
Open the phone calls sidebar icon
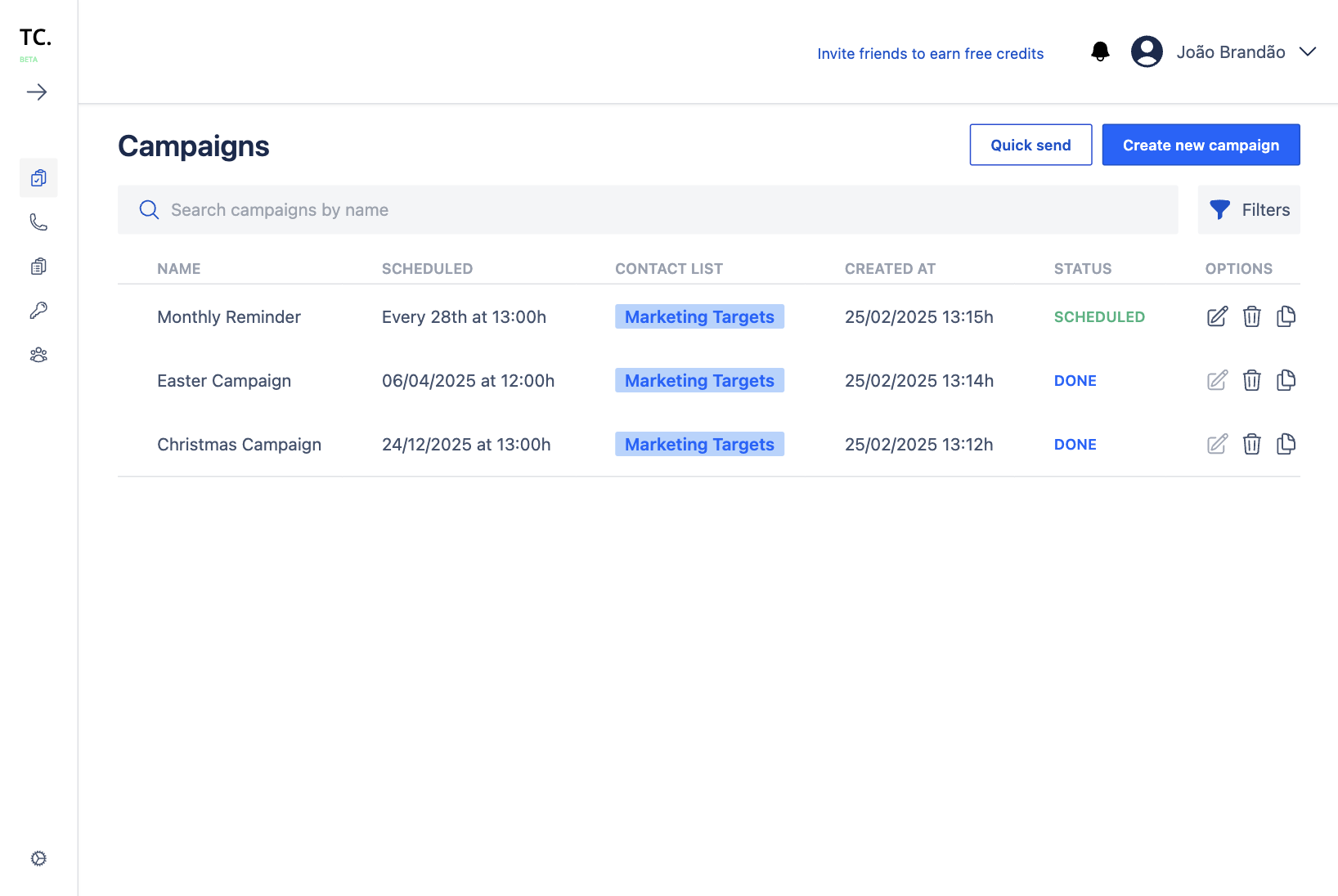click(x=38, y=222)
